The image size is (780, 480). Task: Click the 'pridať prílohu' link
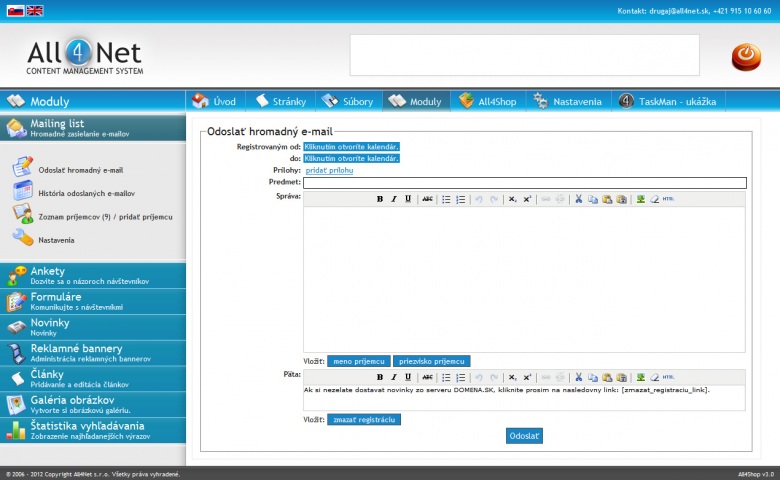tap(329, 170)
